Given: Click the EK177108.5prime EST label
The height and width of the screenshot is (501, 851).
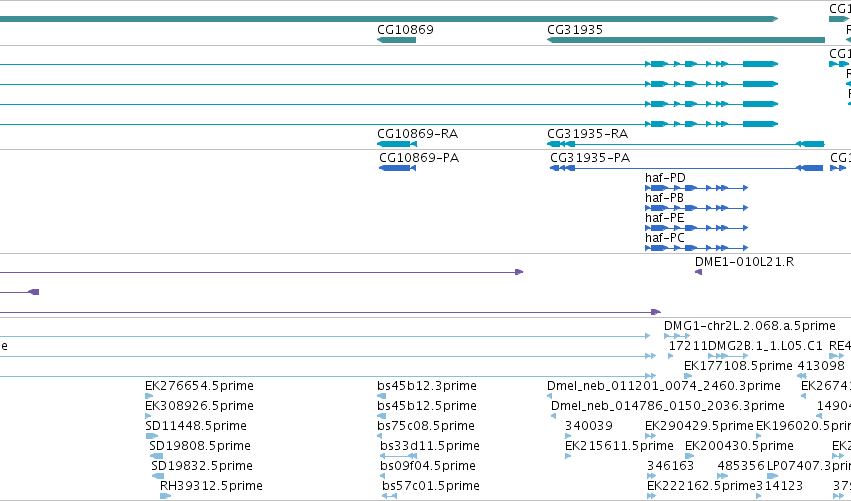Looking at the screenshot, I should pos(738,366).
